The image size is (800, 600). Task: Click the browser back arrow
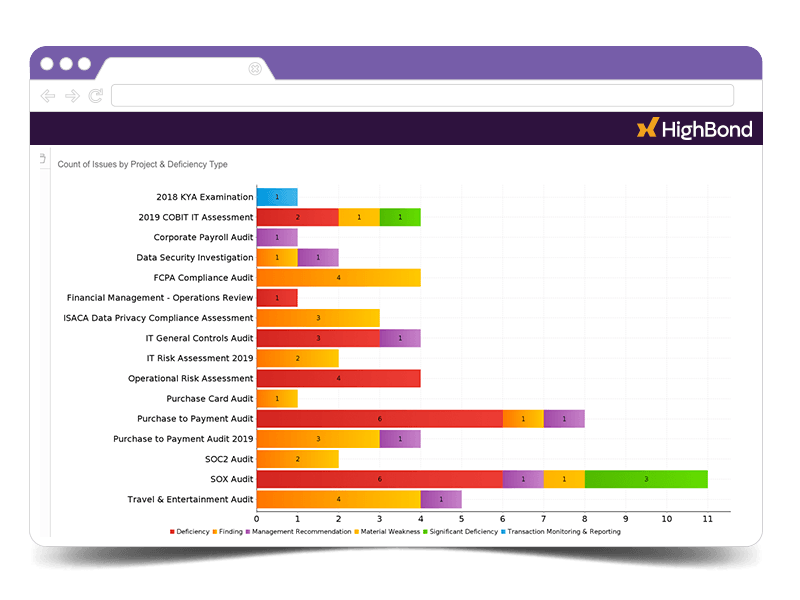(x=48, y=96)
